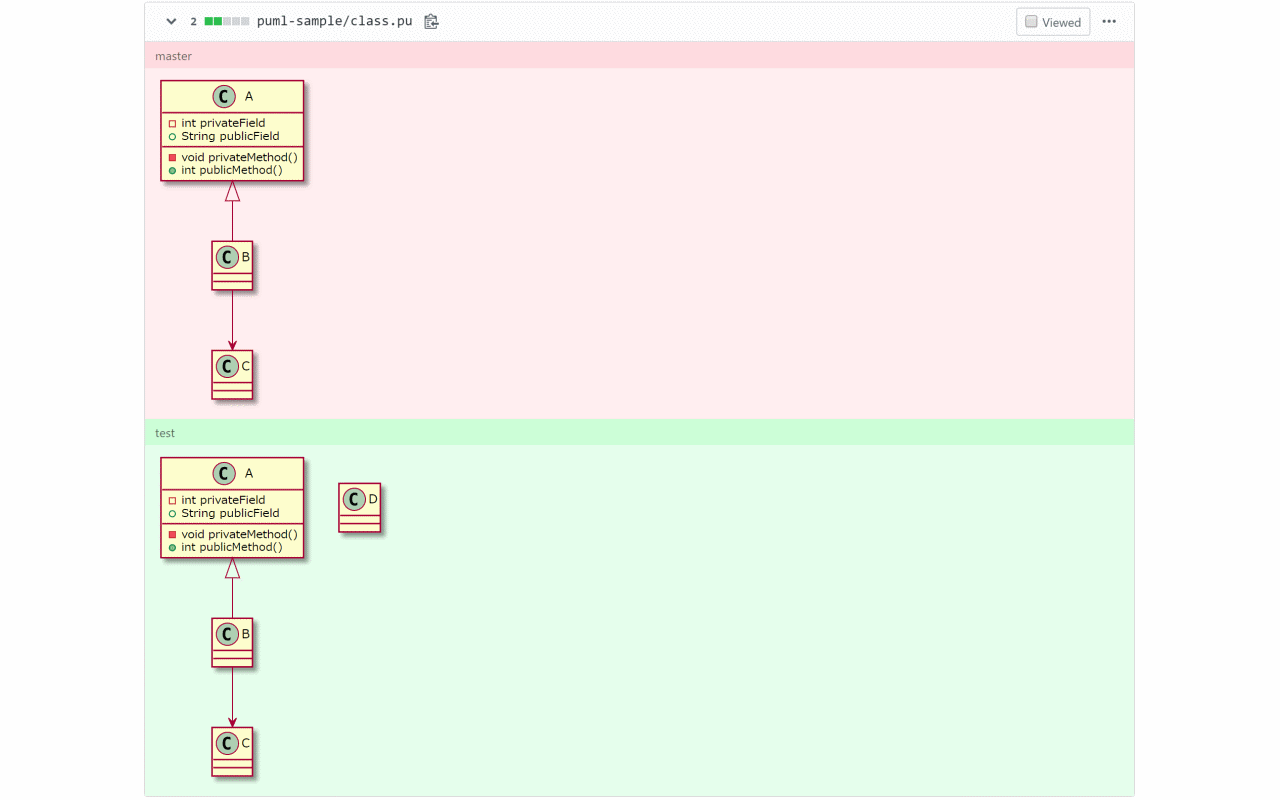Open the file options ellipsis menu
Viewport: 1280px width, 800px height.
[x=1109, y=21]
